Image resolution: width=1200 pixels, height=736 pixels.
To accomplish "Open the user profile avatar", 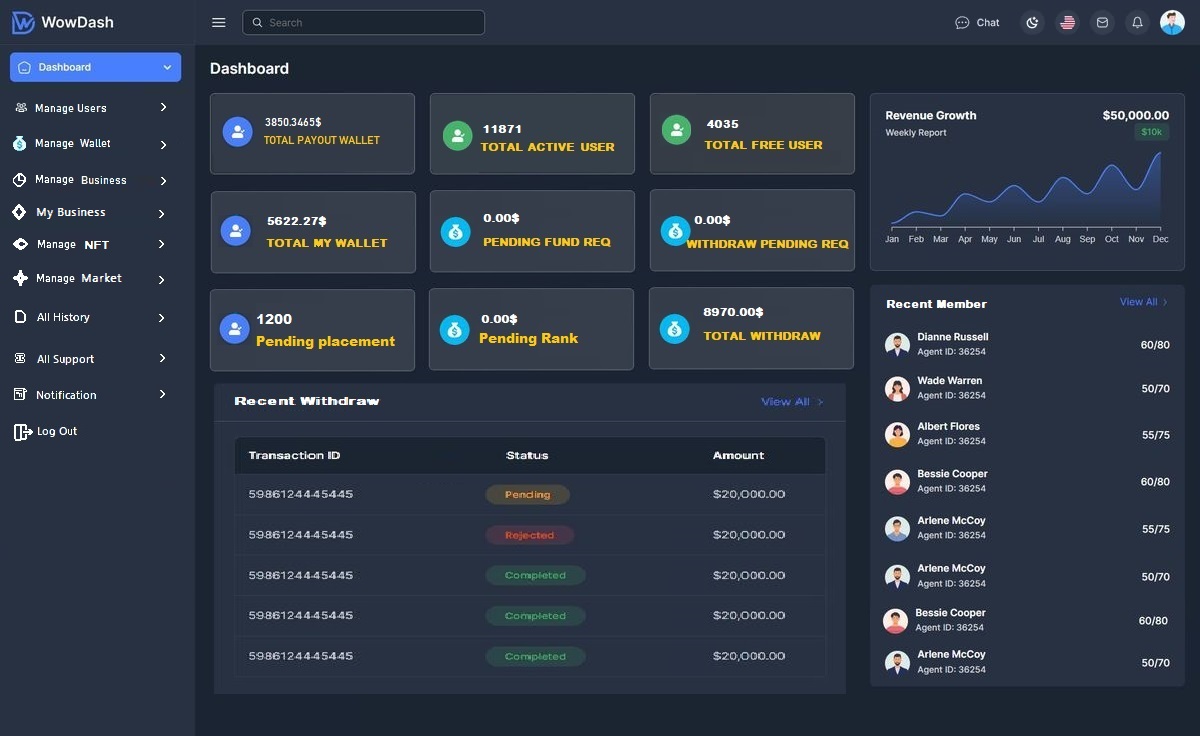I will click(x=1172, y=23).
